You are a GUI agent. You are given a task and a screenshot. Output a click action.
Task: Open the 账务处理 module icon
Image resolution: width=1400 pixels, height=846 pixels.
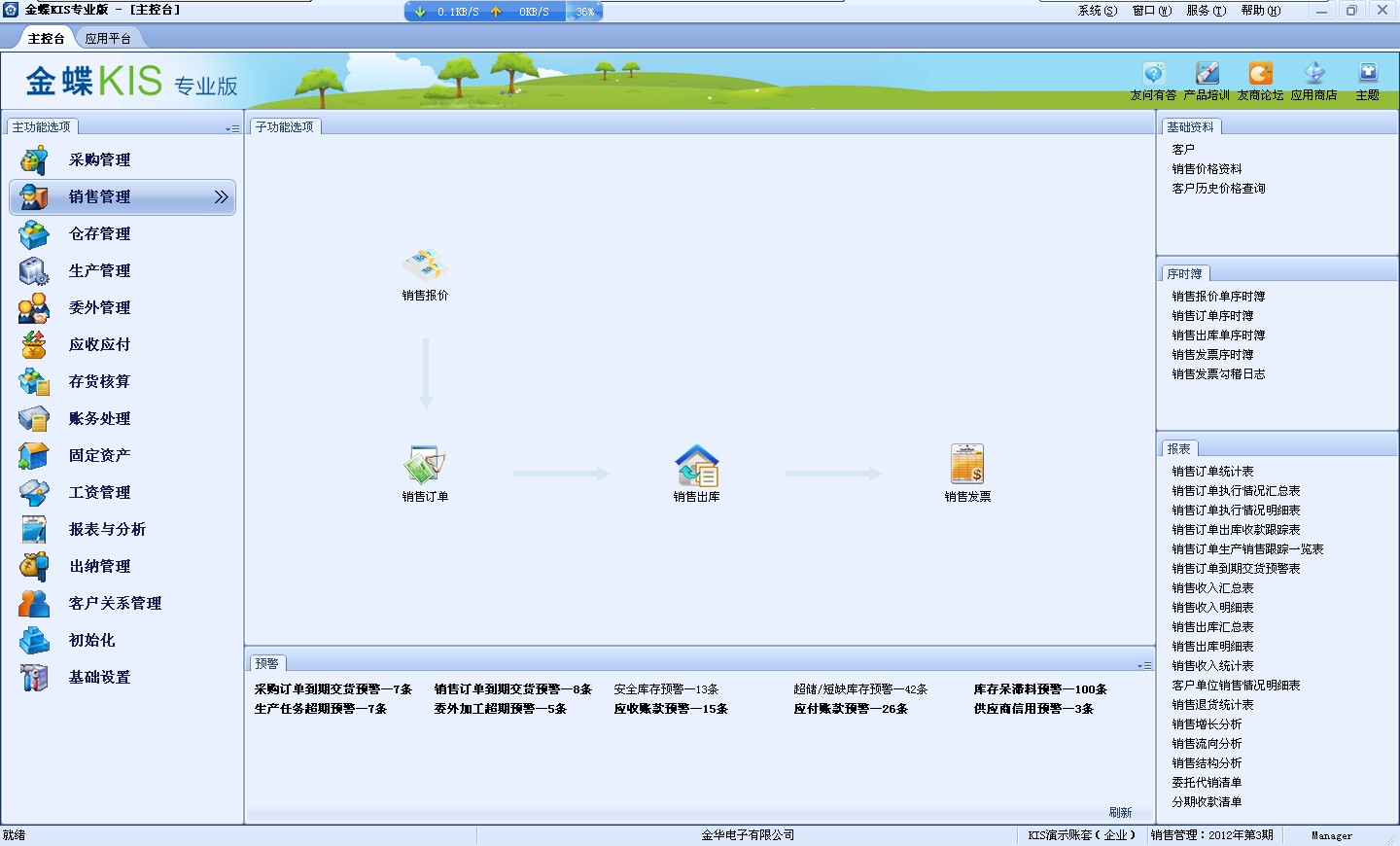point(34,419)
